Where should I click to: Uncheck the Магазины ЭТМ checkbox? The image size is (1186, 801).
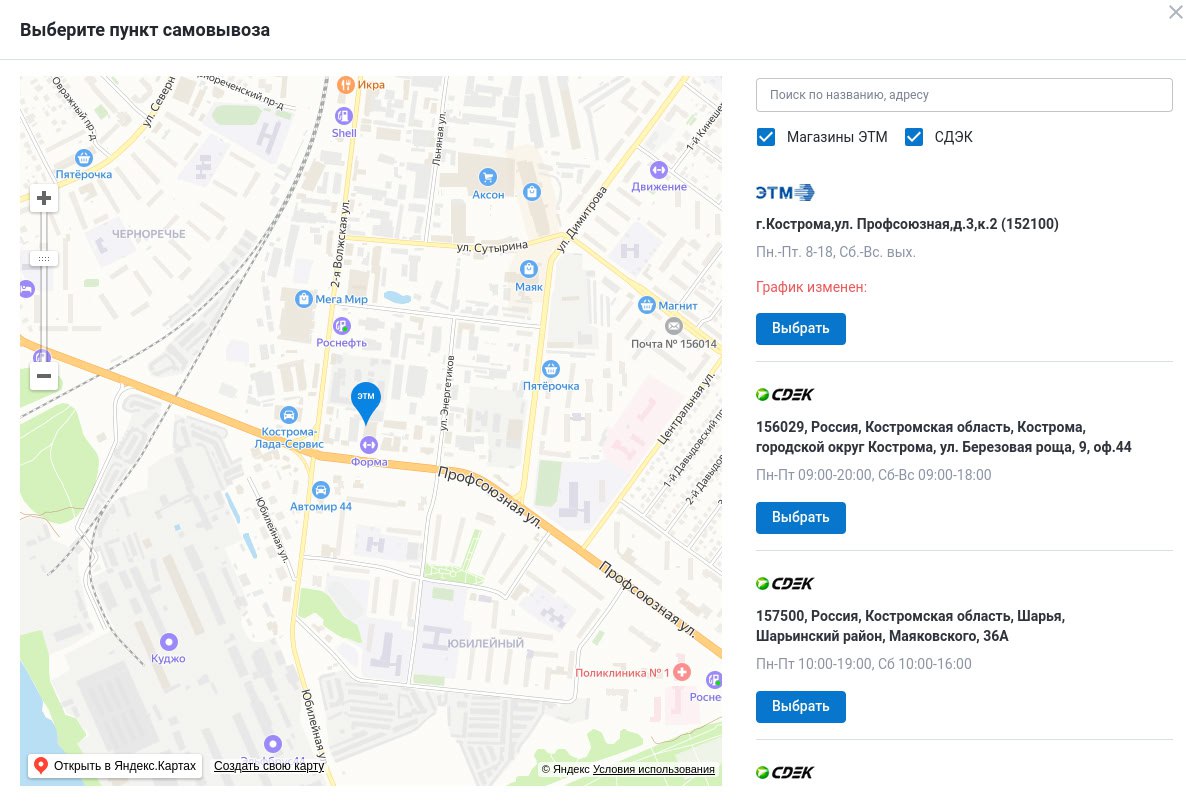765,137
